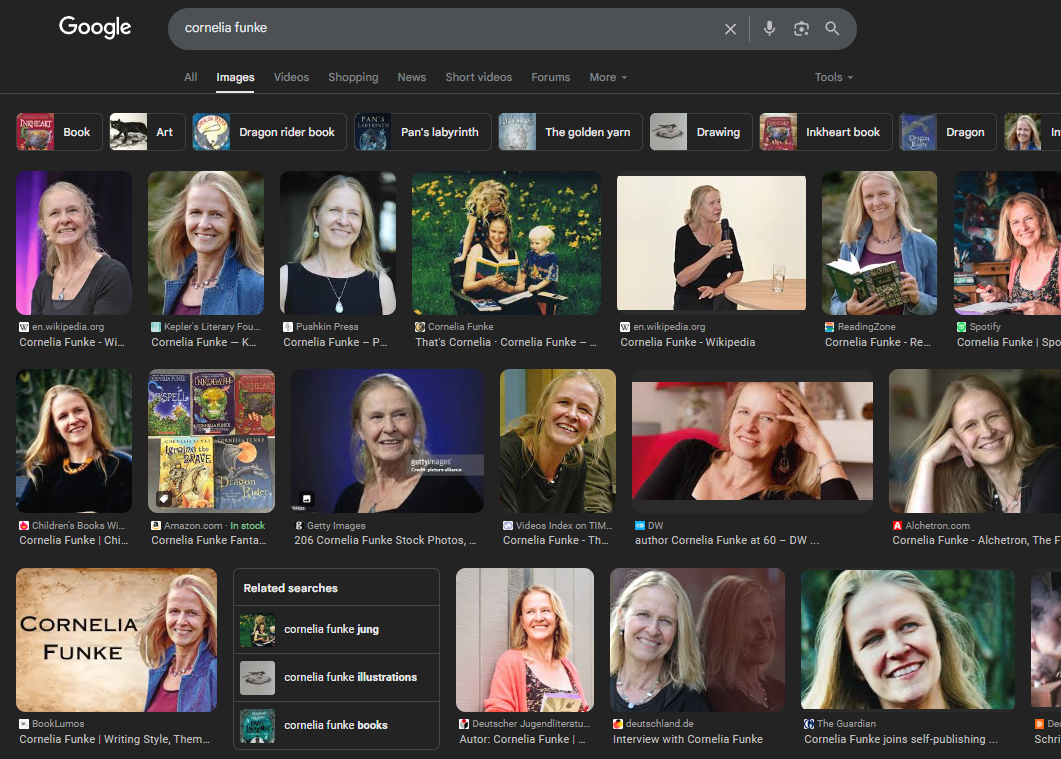Viewport: 1061px width, 759px height.
Task: Pick the Dragon filter chip
Action: [948, 132]
